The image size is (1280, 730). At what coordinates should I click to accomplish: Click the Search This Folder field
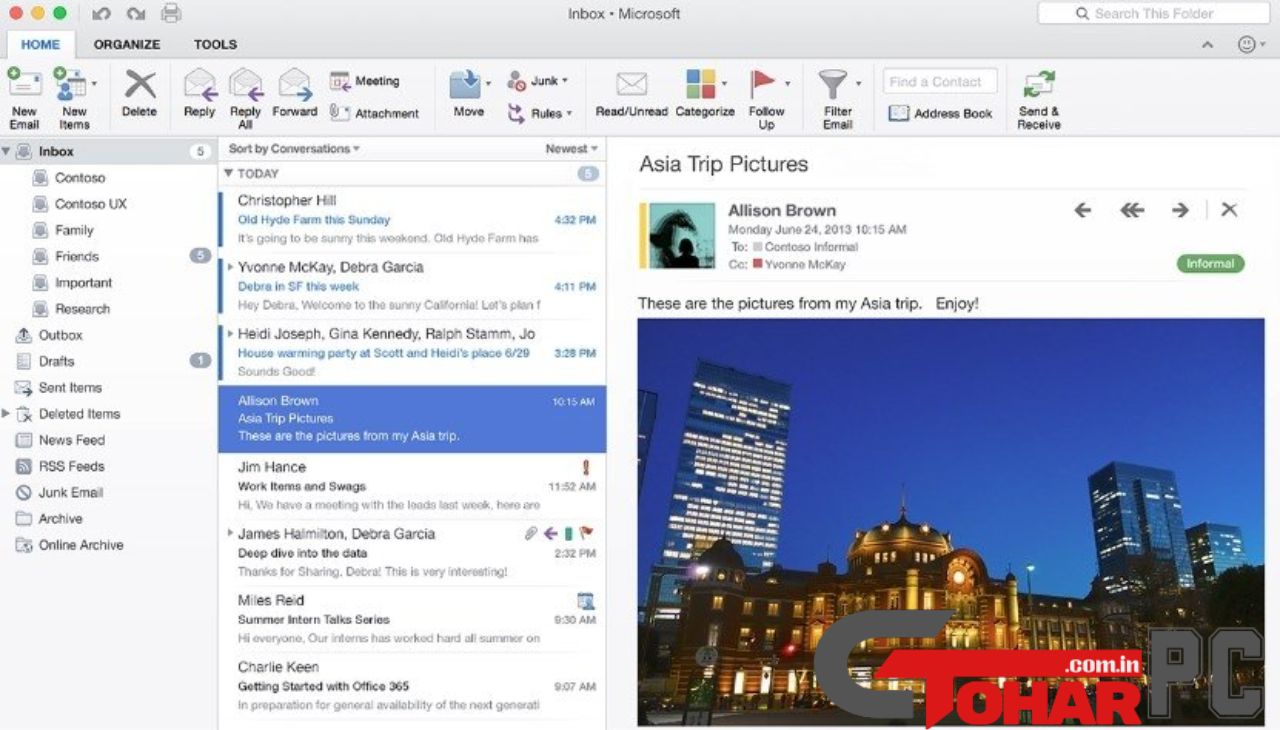[x=1153, y=14]
